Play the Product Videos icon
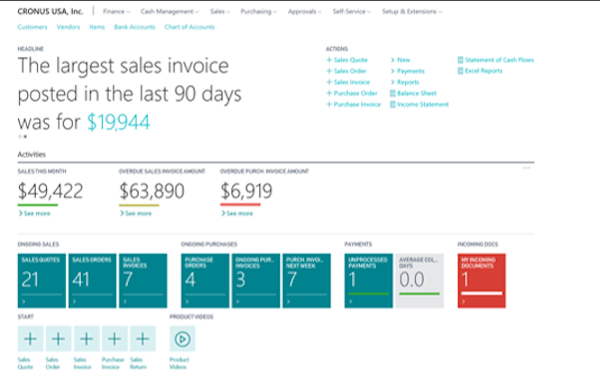Viewport: 600px width, 370px height. tap(182, 339)
